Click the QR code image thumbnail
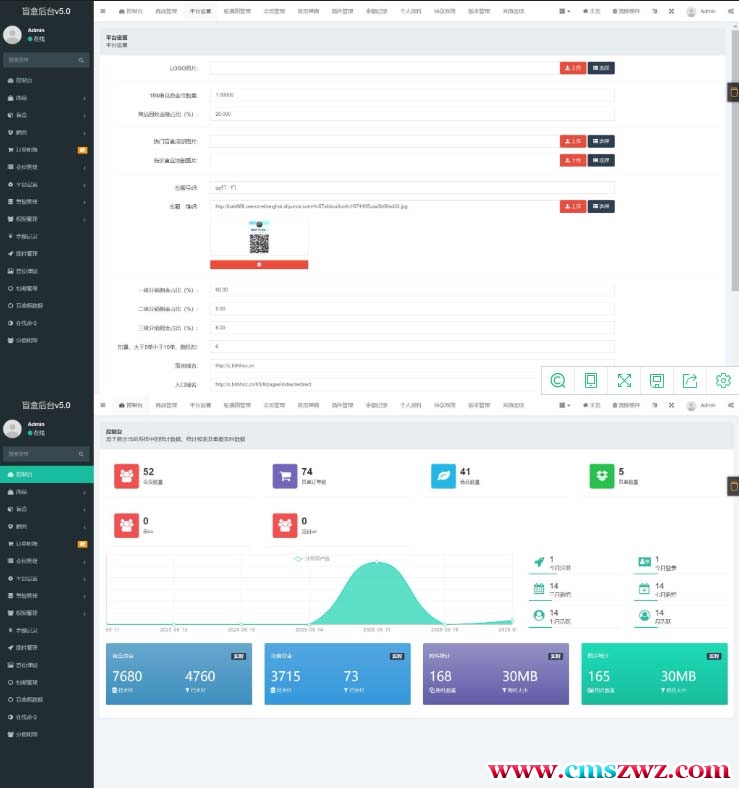The width and height of the screenshot is (739, 788). coord(259,240)
